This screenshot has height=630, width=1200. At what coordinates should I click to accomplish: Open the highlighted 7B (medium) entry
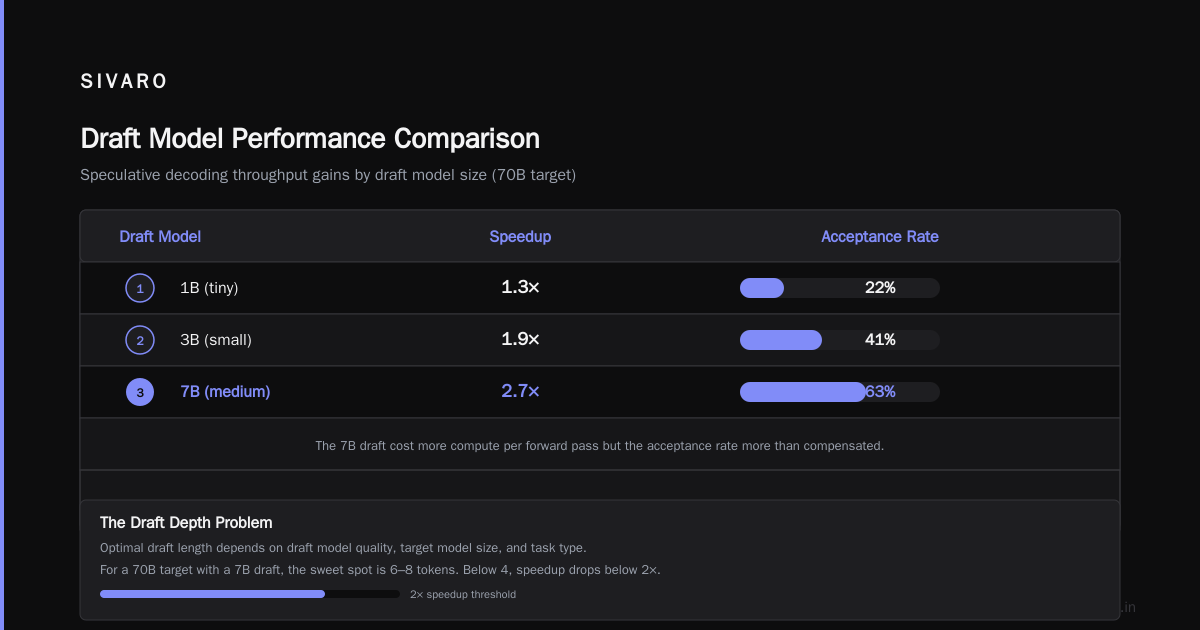point(225,392)
